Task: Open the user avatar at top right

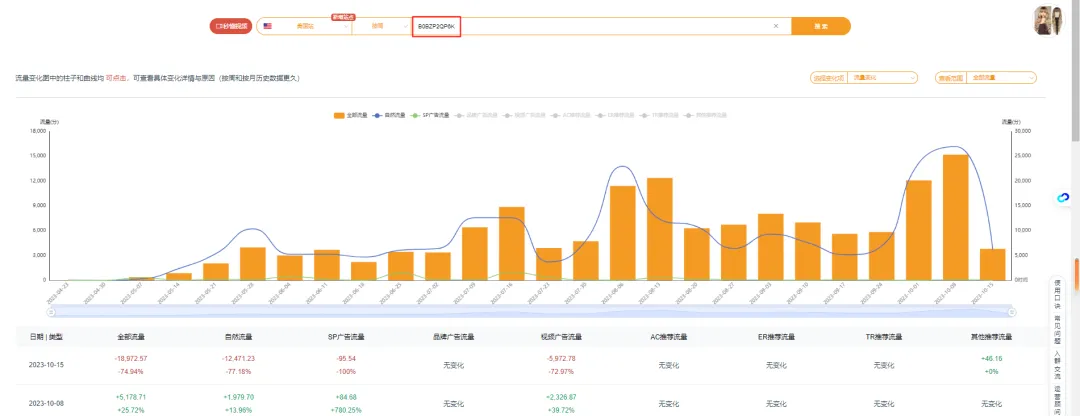Action: point(1048,21)
